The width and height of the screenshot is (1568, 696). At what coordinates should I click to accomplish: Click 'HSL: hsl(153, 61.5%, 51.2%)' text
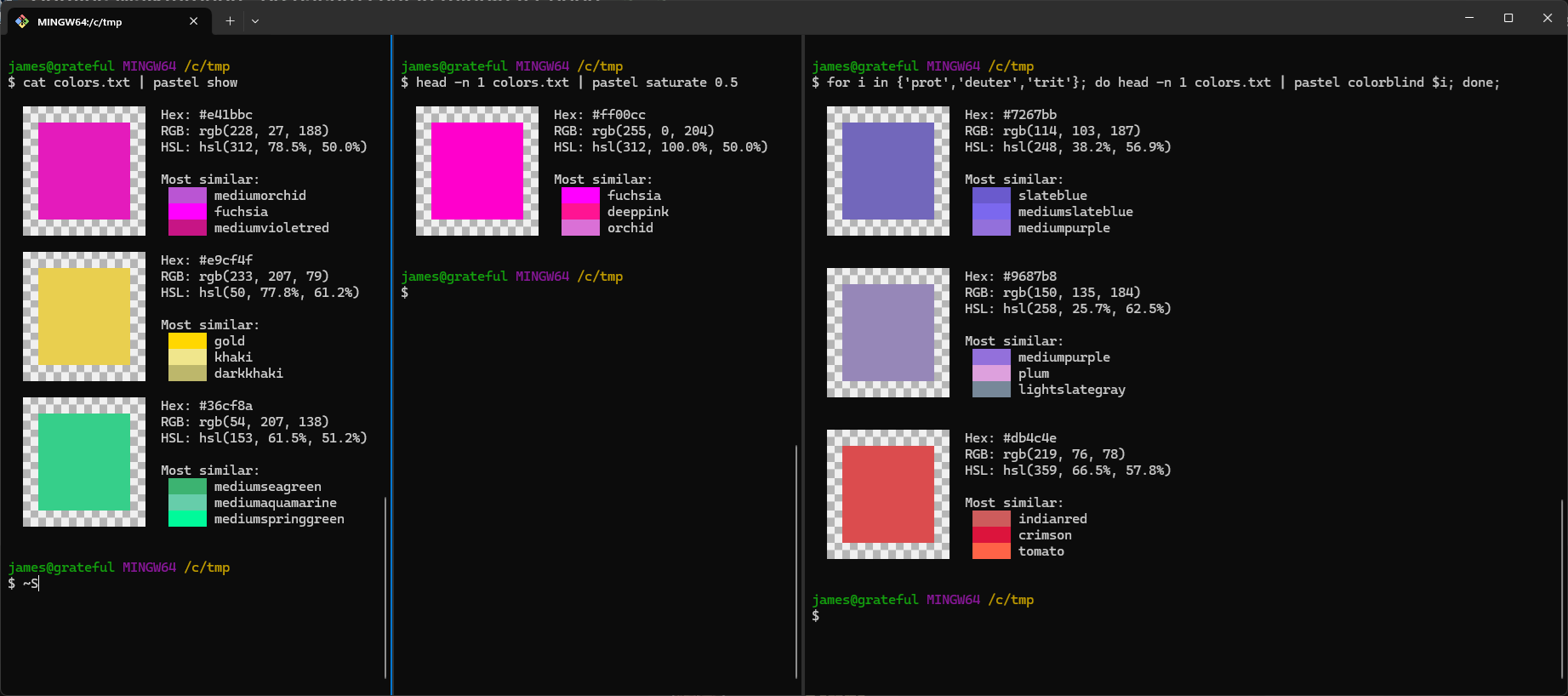click(264, 438)
